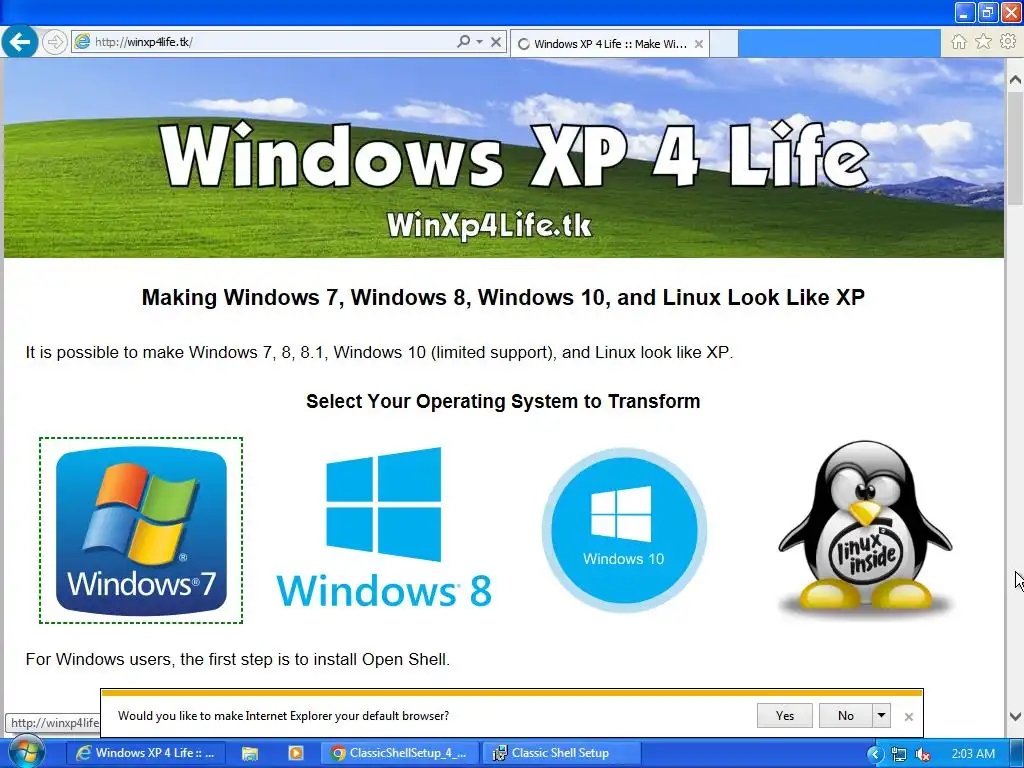Open Favorites star icon
The height and width of the screenshot is (768, 1024).
click(x=983, y=42)
